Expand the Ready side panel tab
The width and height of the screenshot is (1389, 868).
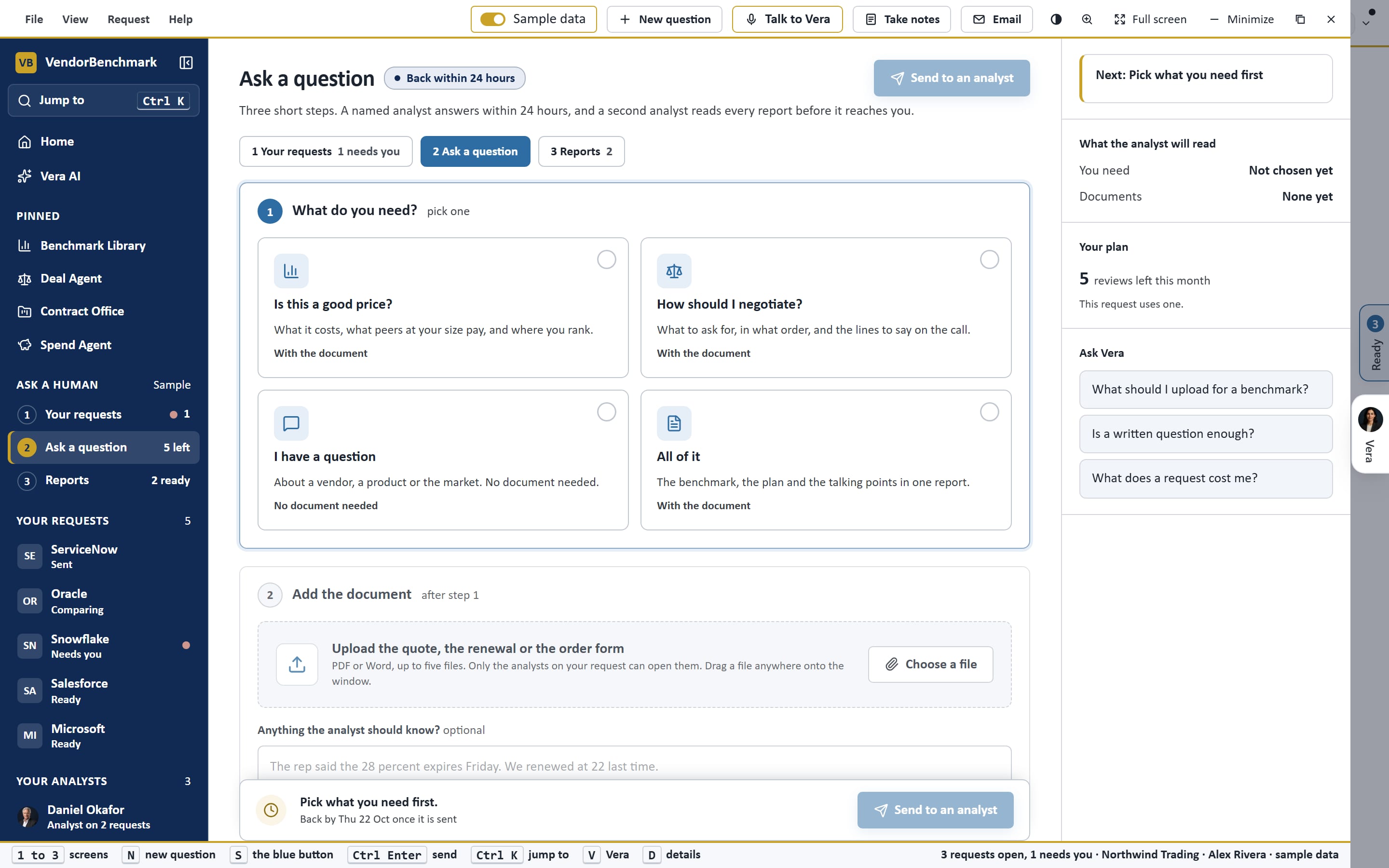1375,343
